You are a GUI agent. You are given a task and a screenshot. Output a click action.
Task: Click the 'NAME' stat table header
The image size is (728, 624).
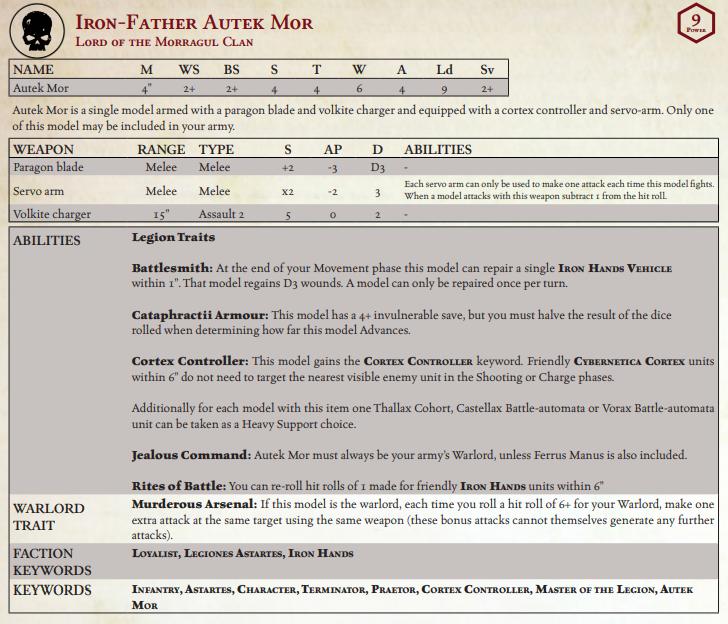[x=33, y=70]
